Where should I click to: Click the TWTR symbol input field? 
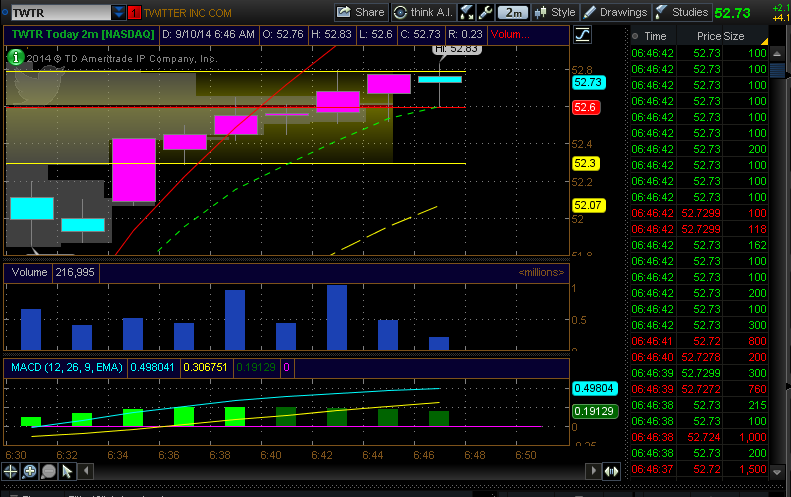(x=61, y=12)
